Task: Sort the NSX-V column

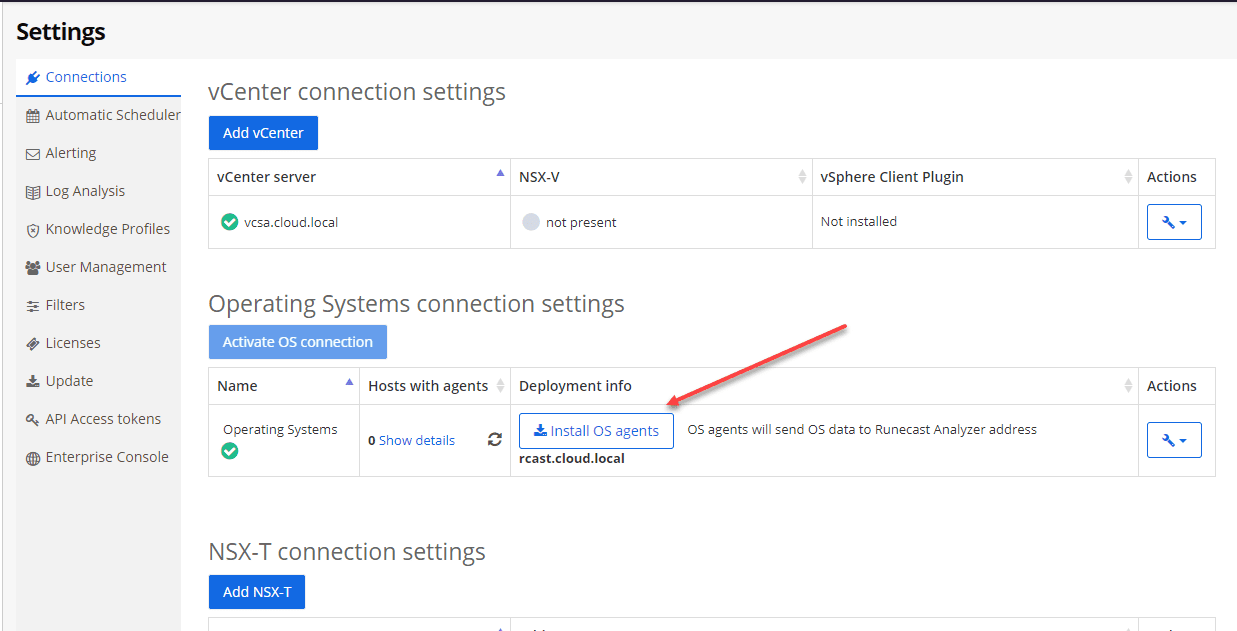Action: pyautogui.click(x=802, y=177)
